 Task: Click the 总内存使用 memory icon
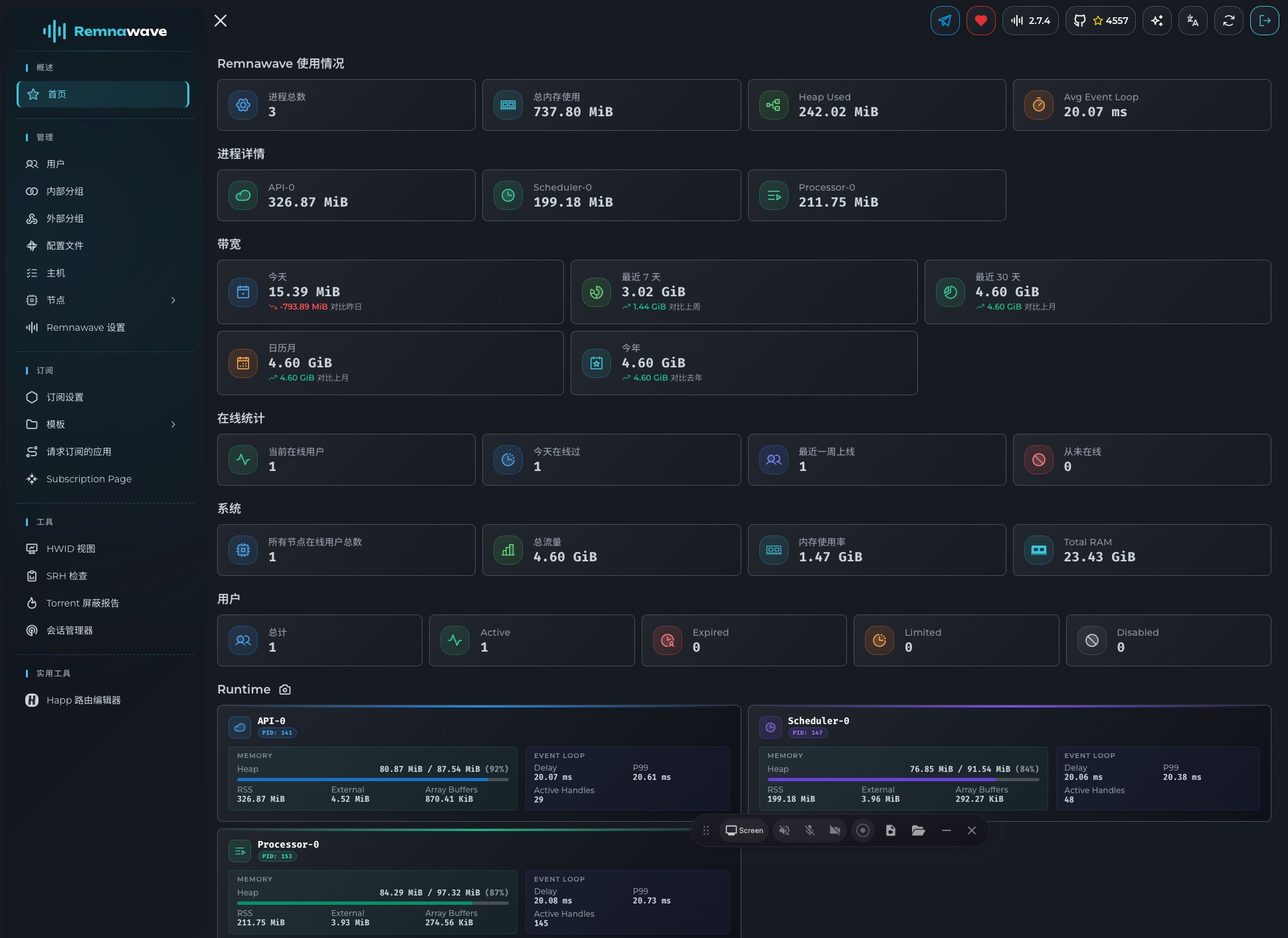pos(508,105)
